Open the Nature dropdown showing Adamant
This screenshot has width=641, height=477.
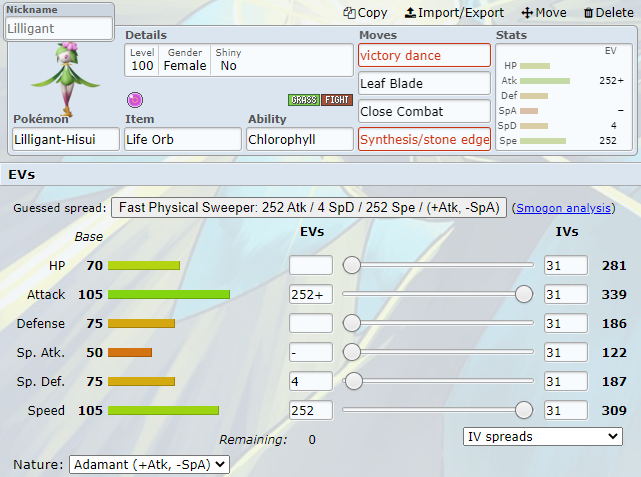(x=149, y=464)
